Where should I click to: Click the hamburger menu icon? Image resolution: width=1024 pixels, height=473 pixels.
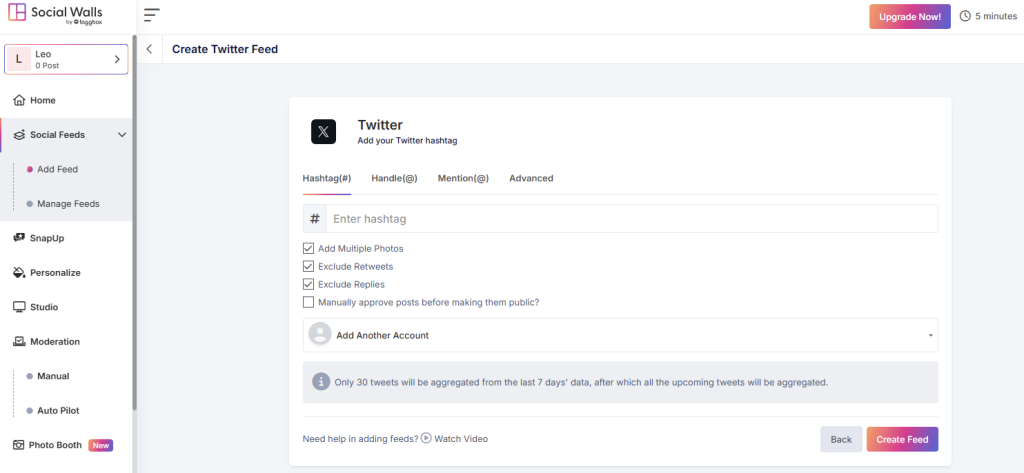(x=151, y=15)
